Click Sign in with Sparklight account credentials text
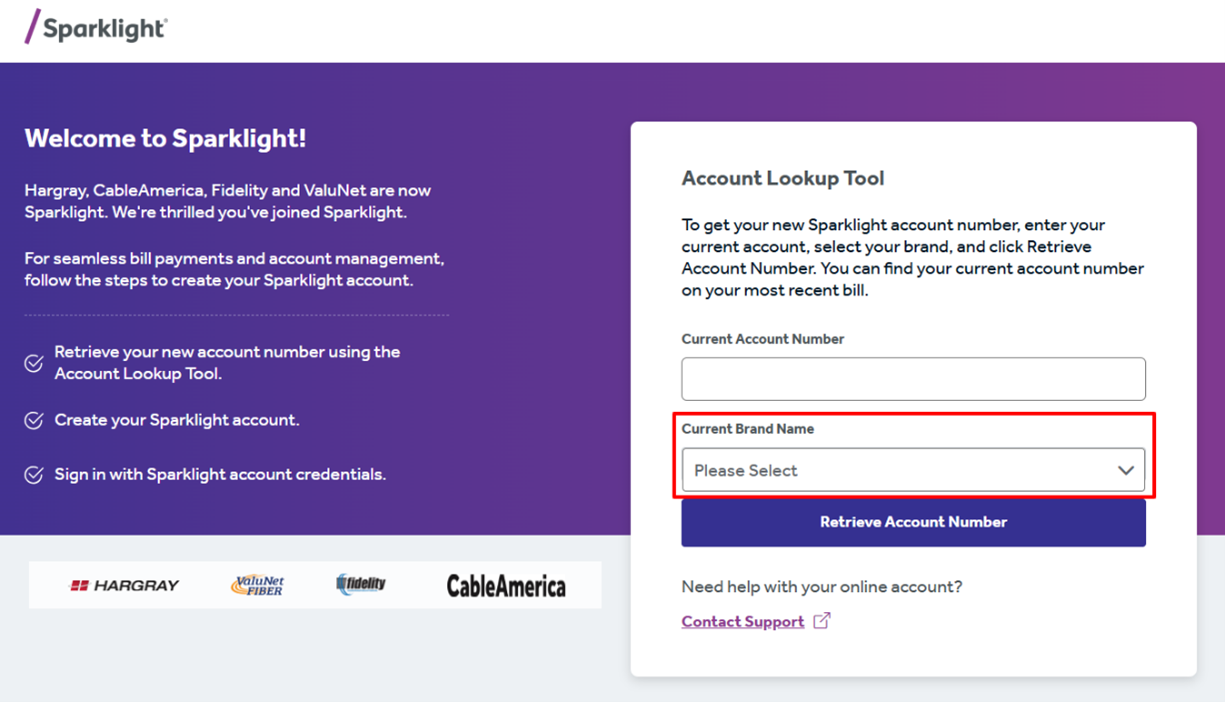 220,474
